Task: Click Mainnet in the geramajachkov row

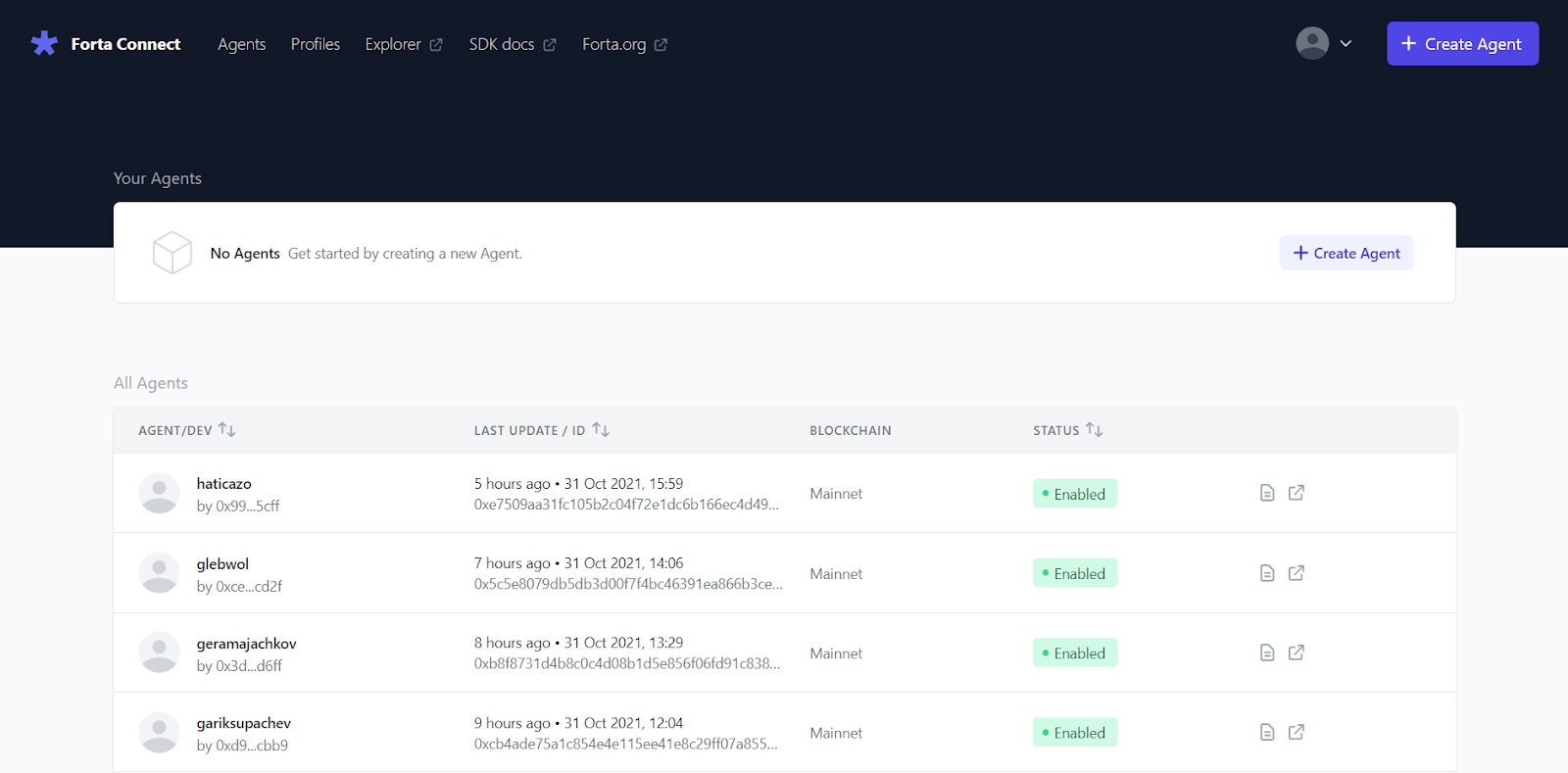Action: coord(836,652)
